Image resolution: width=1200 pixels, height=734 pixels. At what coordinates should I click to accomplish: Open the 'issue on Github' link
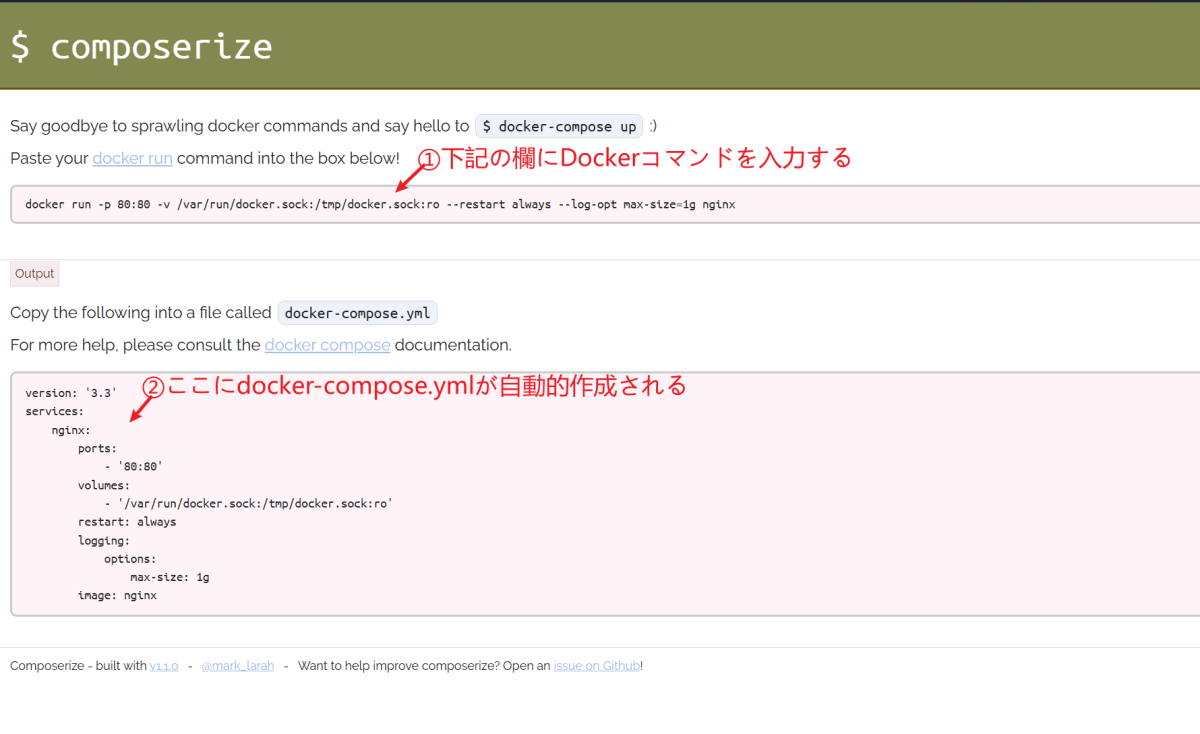(x=597, y=666)
